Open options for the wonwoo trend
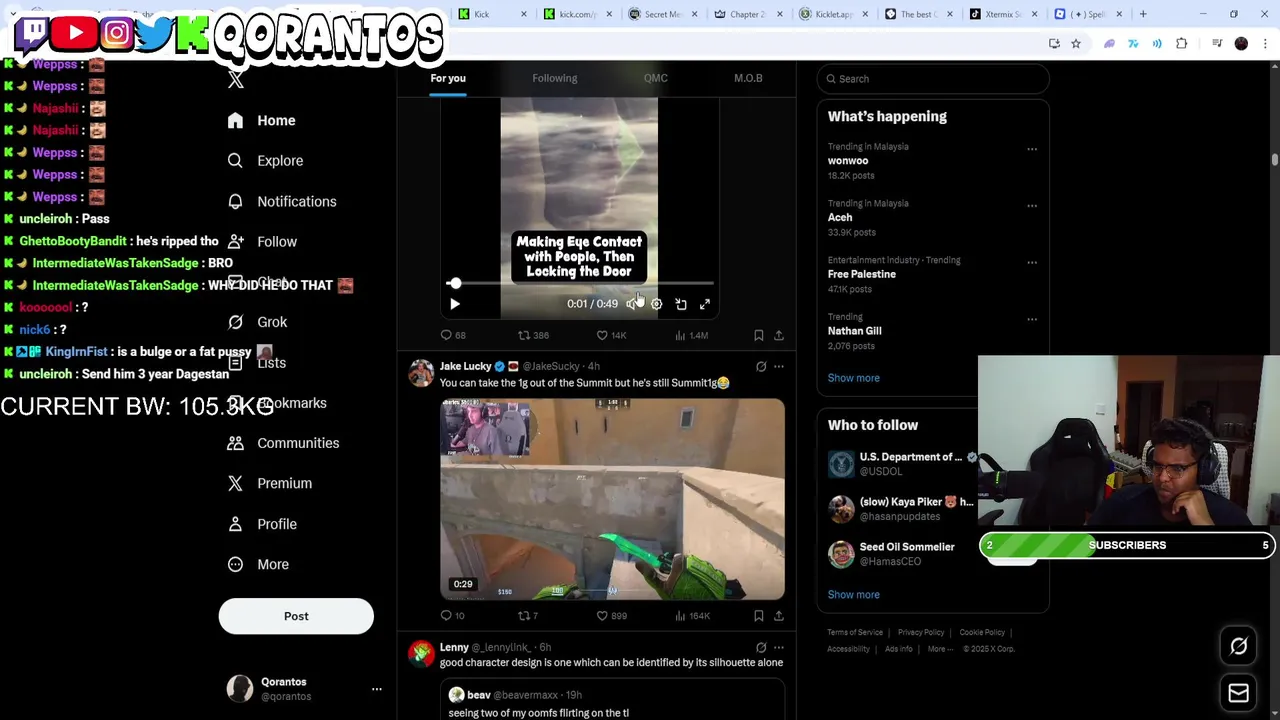The width and height of the screenshot is (1280, 720). coord(1032,149)
